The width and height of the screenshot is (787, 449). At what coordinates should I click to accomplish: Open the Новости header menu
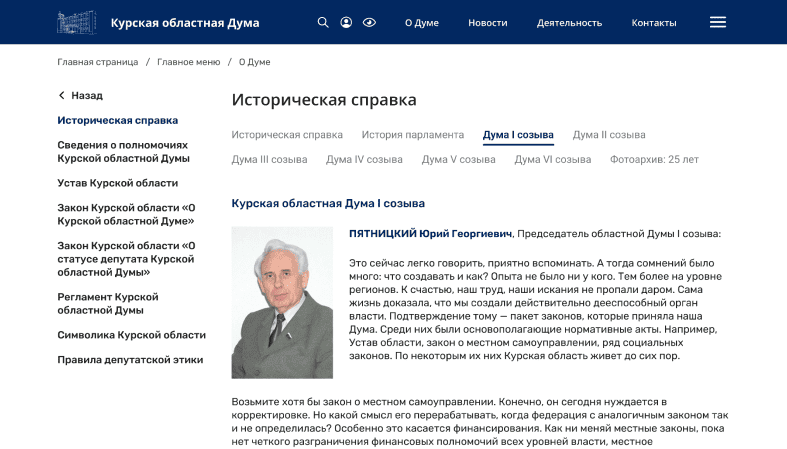[x=487, y=23]
